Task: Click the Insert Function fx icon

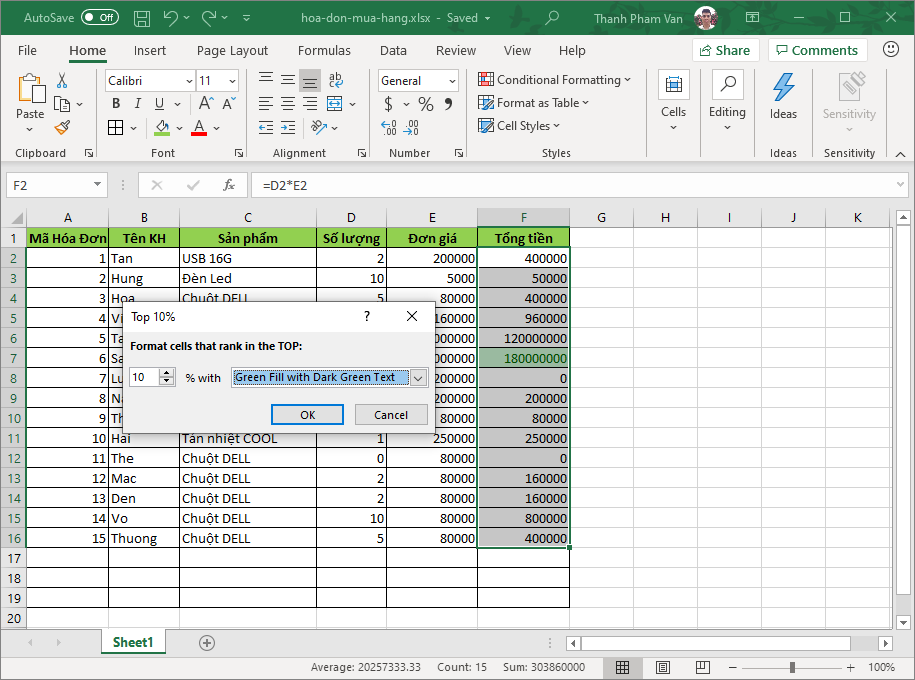Action: coord(229,185)
